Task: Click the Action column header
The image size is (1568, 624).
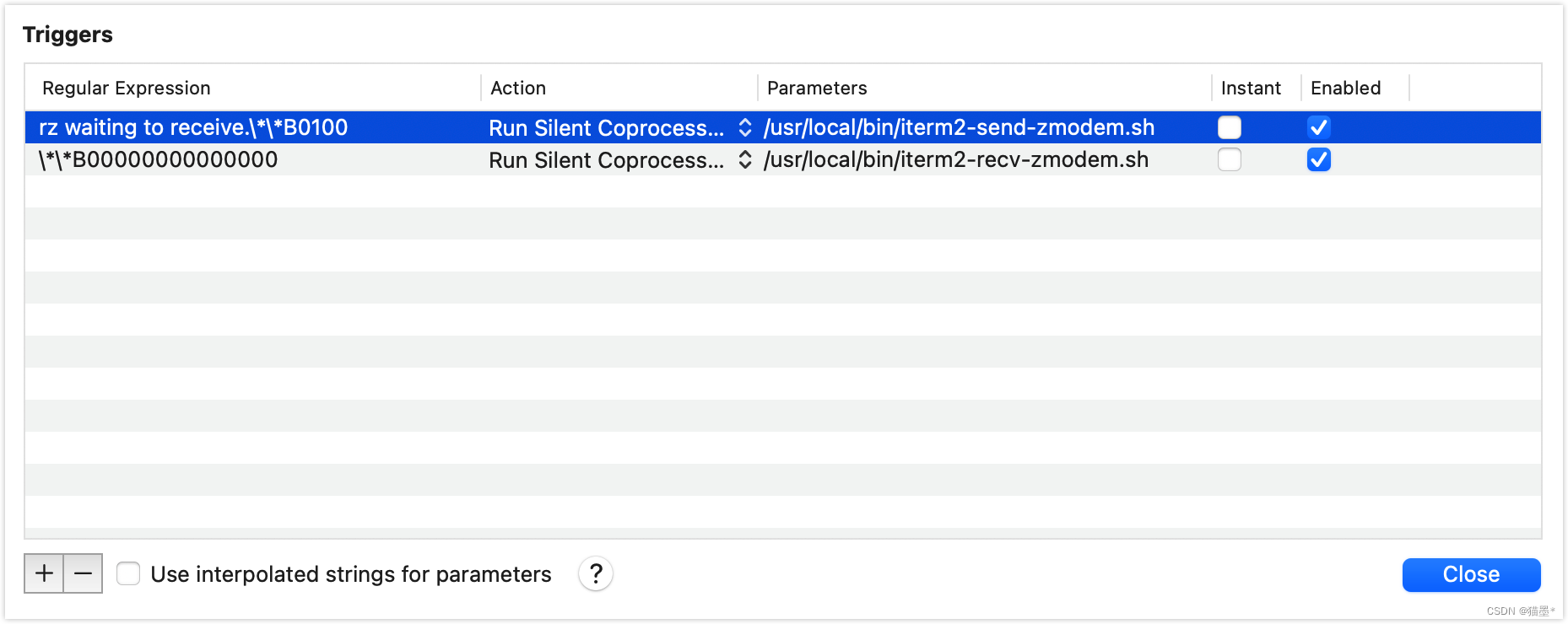Action: pos(518,88)
